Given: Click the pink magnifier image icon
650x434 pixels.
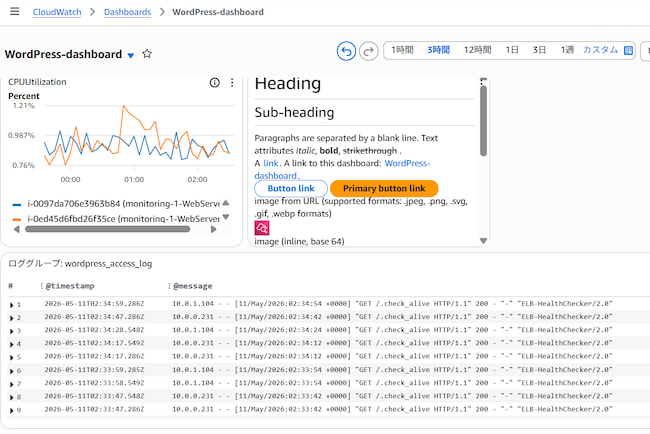Looking at the screenshot, I should tap(262, 228).
